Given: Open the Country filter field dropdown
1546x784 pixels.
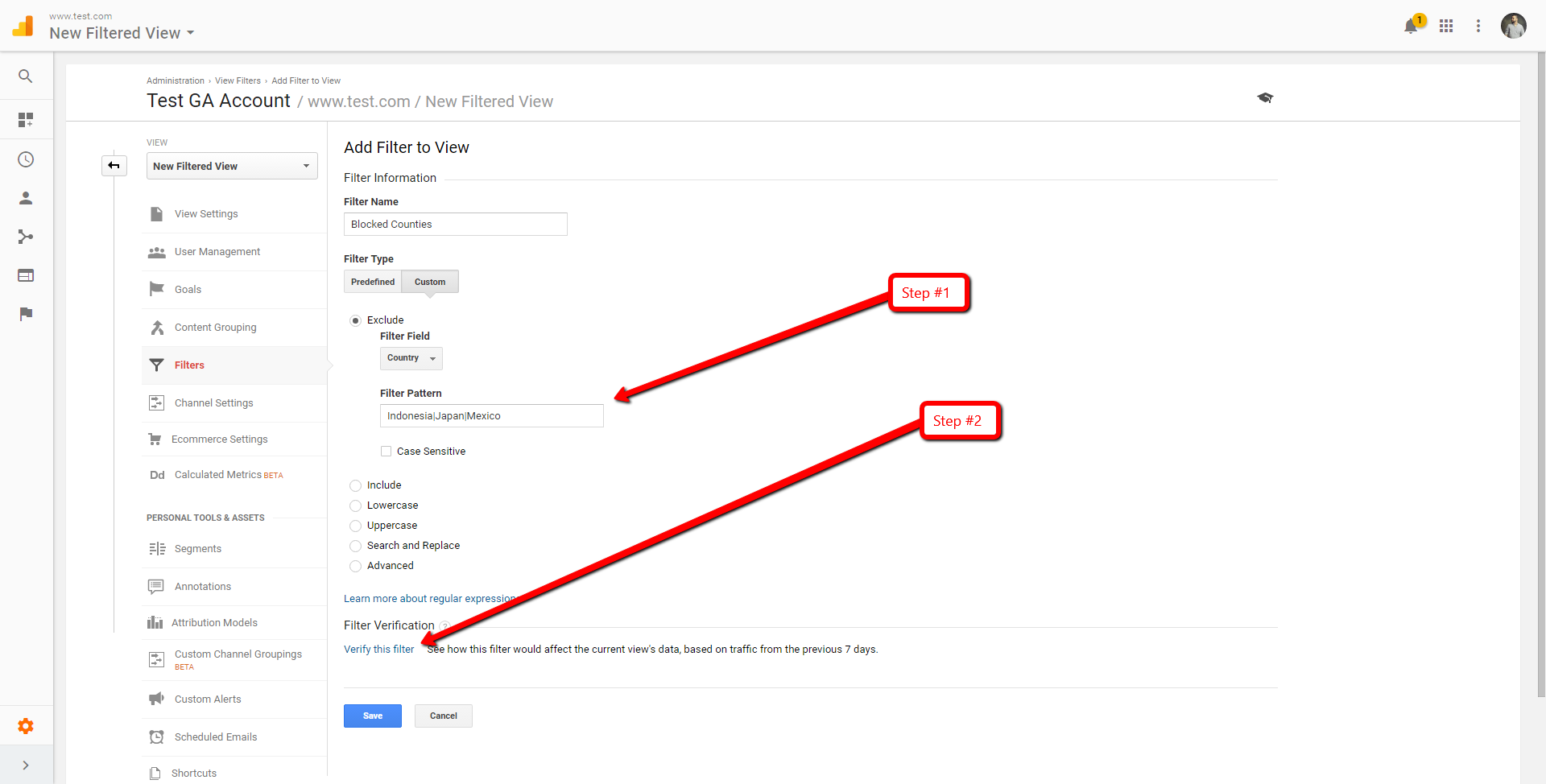Looking at the screenshot, I should [x=411, y=358].
